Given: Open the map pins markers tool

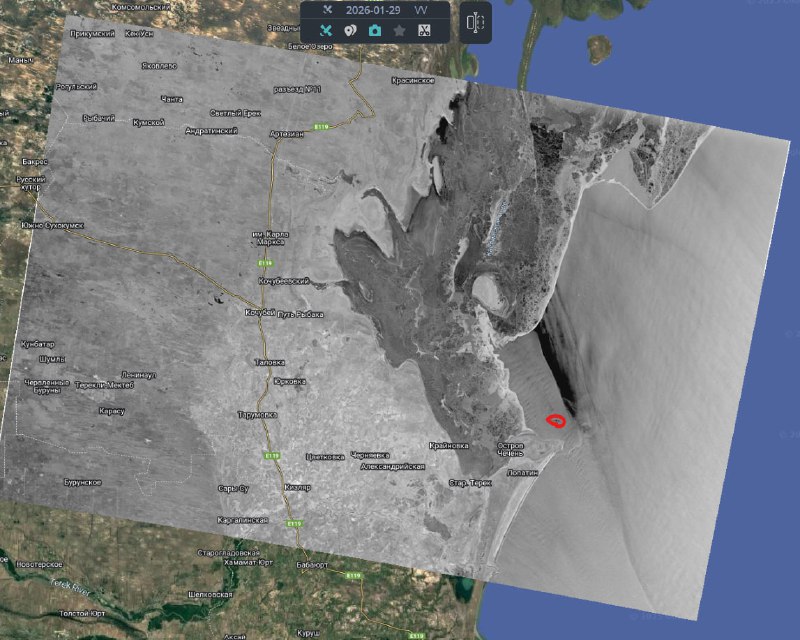Looking at the screenshot, I should click(349, 31).
